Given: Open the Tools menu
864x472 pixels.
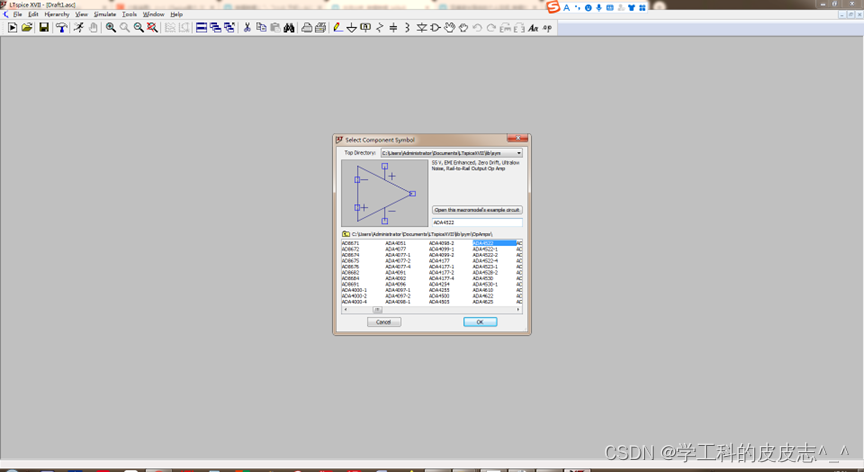Looking at the screenshot, I should pos(129,14).
